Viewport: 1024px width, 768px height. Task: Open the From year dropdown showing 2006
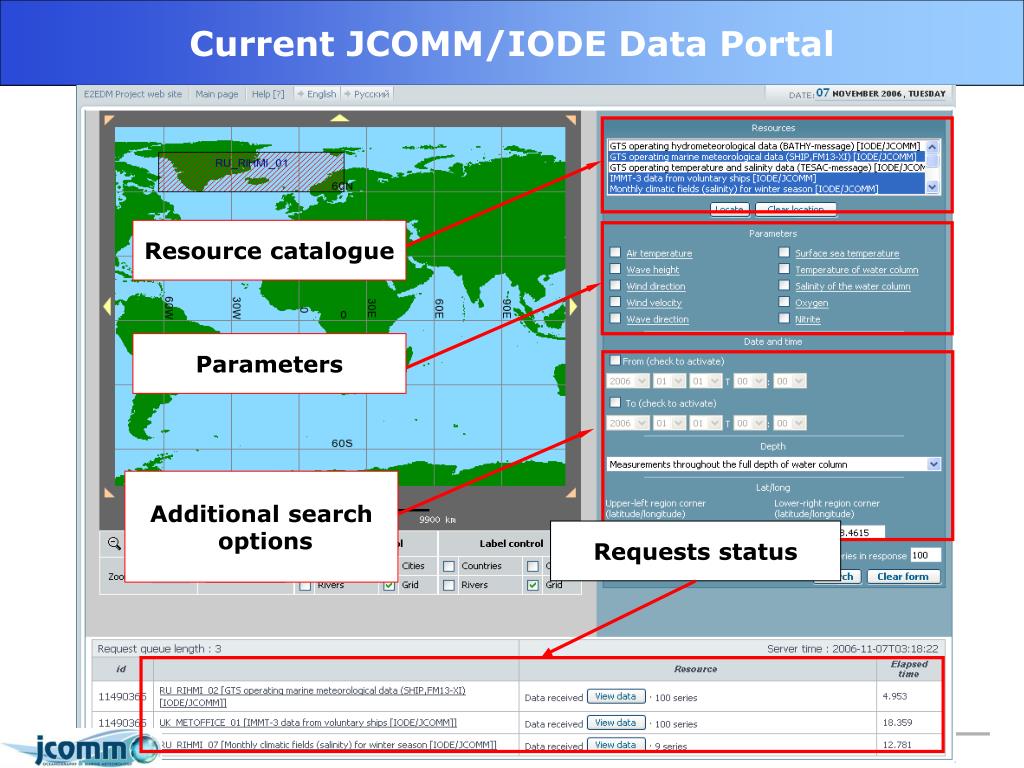(628, 381)
